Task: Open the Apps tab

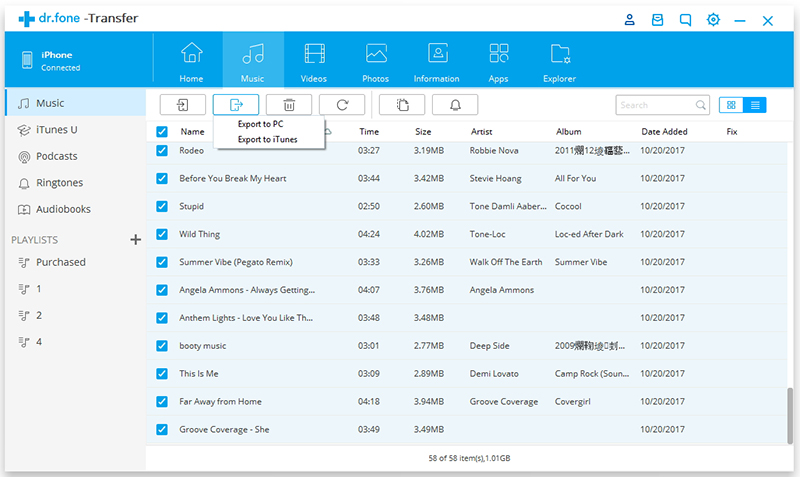Action: coord(498,62)
